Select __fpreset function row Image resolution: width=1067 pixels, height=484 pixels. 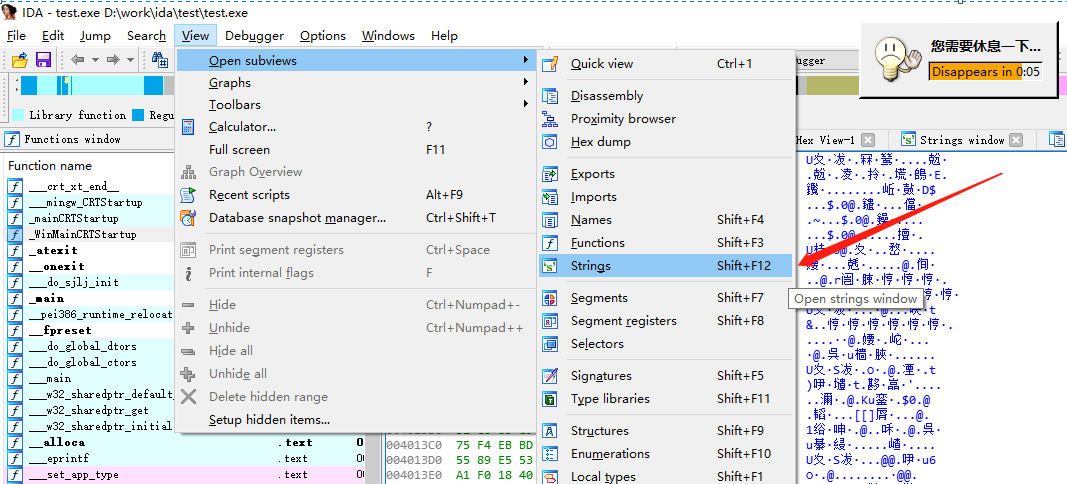coord(88,330)
